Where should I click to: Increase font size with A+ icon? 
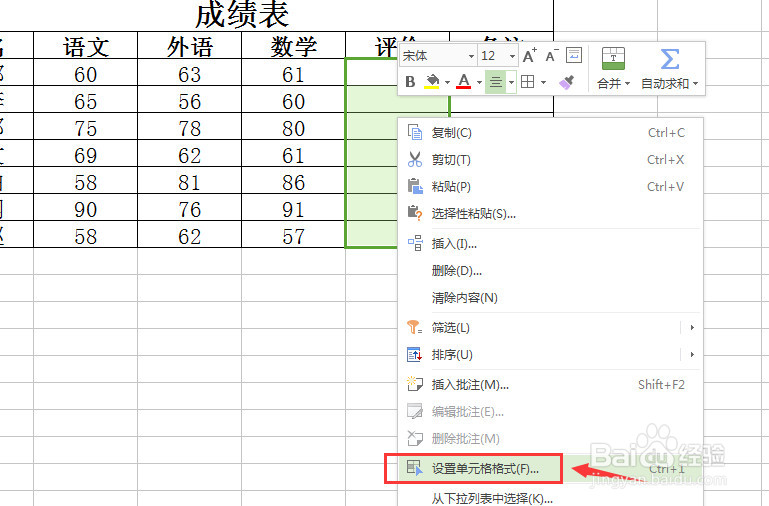tap(530, 56)
